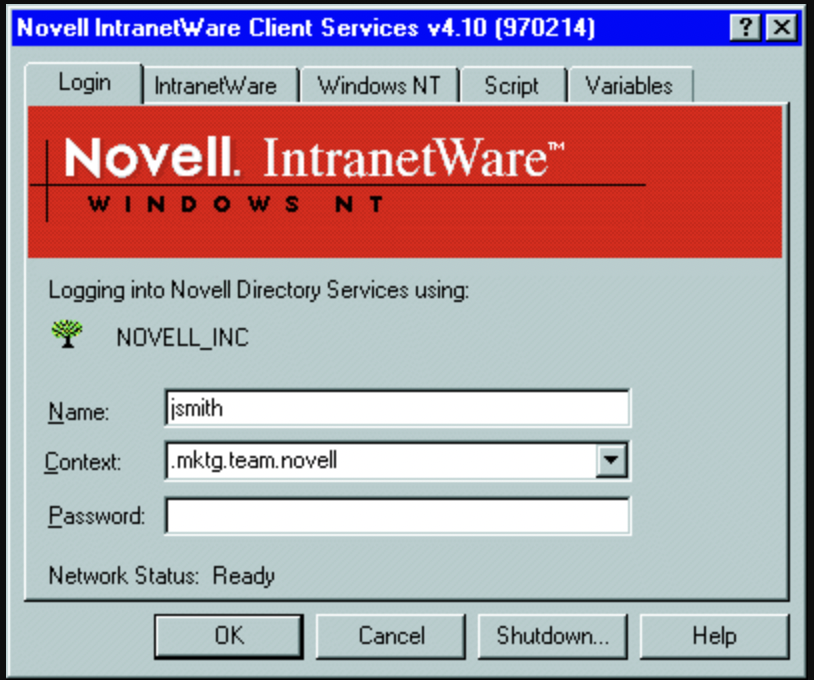Click the Shutdown... button
814x680 pixels.
point(552,636)
